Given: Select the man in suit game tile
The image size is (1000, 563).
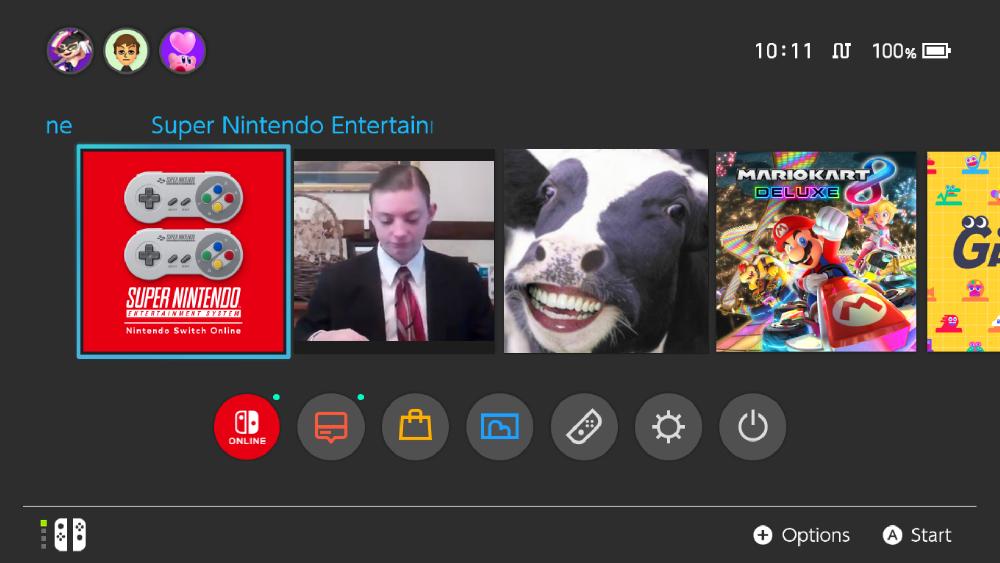Looking at the screenshot, I should (x=394, y=251).
